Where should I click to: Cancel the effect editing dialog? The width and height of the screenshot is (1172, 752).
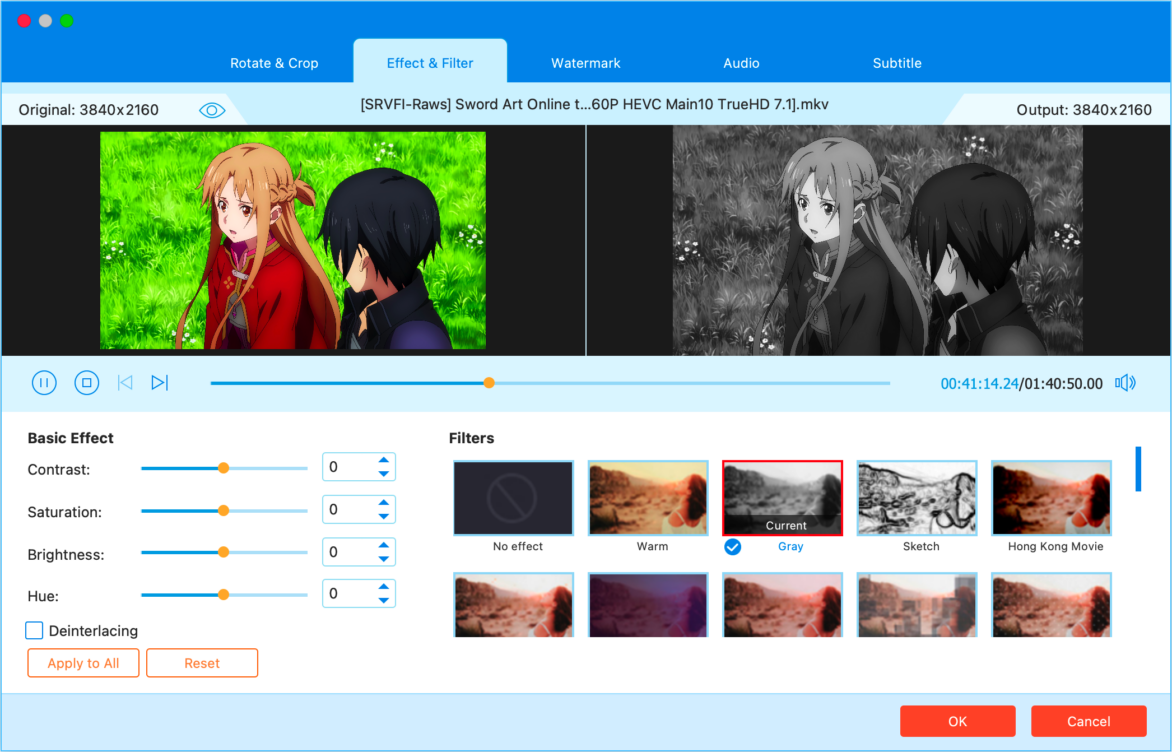(1088, 721)
